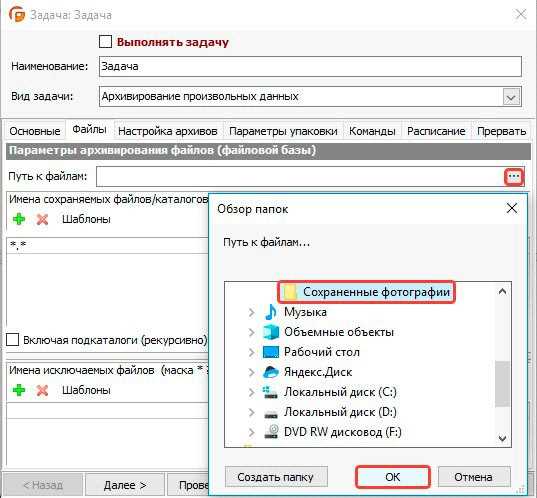Open the Вид задачи dropdown
Screen dimensions: 537x498
click(x=511, y=97)
